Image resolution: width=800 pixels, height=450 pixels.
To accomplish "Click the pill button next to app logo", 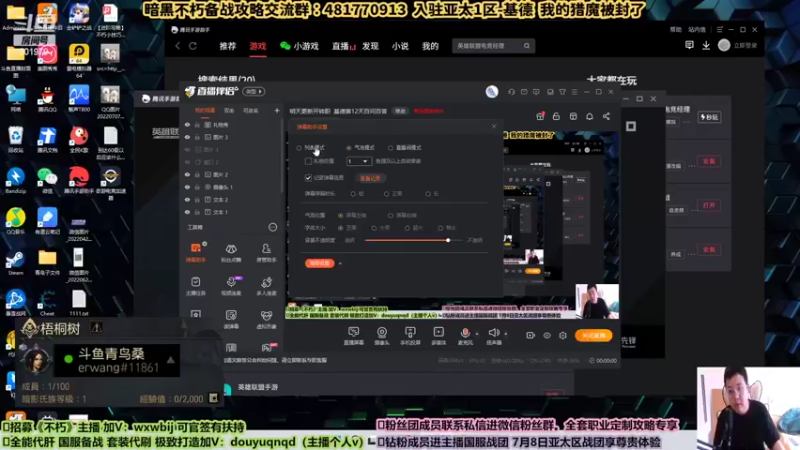I will [254, 91].
